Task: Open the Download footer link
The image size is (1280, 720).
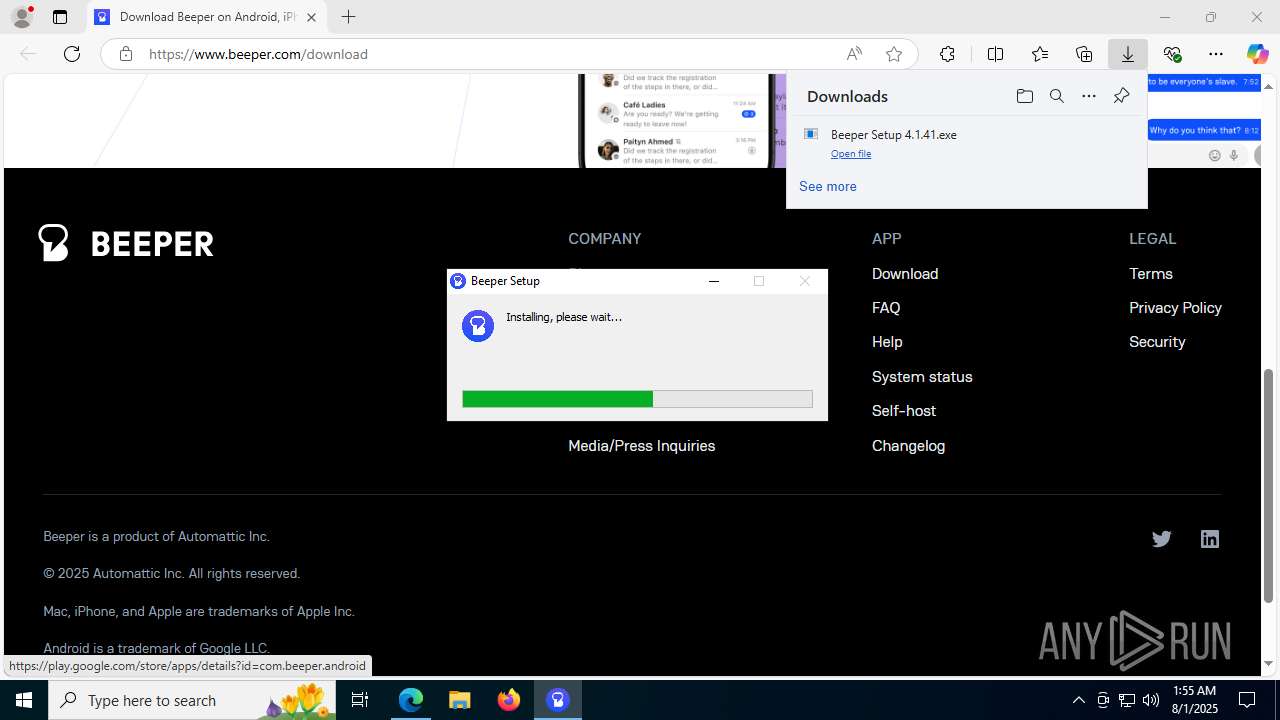Action: 905,274
